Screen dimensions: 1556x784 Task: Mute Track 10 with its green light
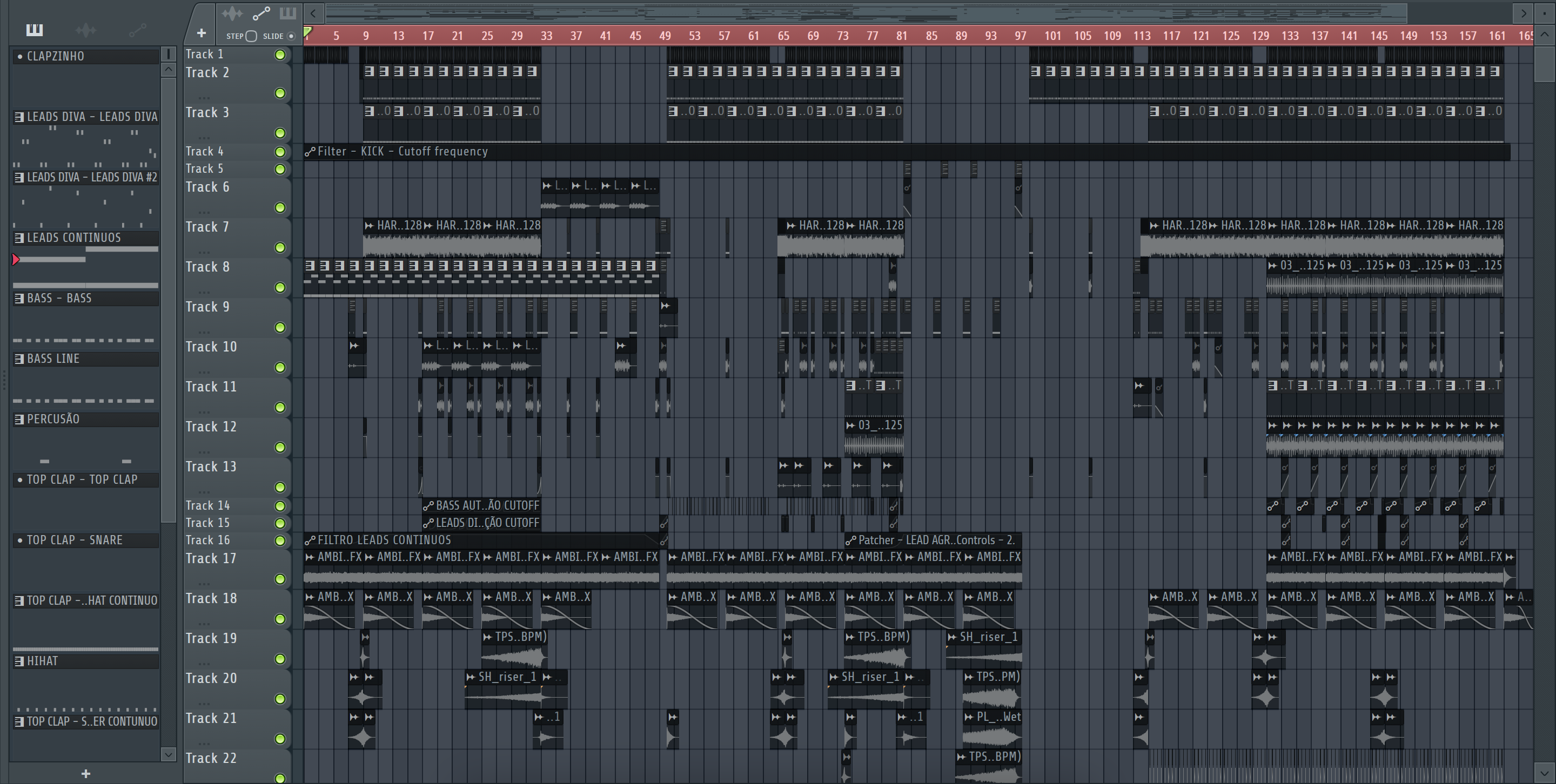pos(280,367)
